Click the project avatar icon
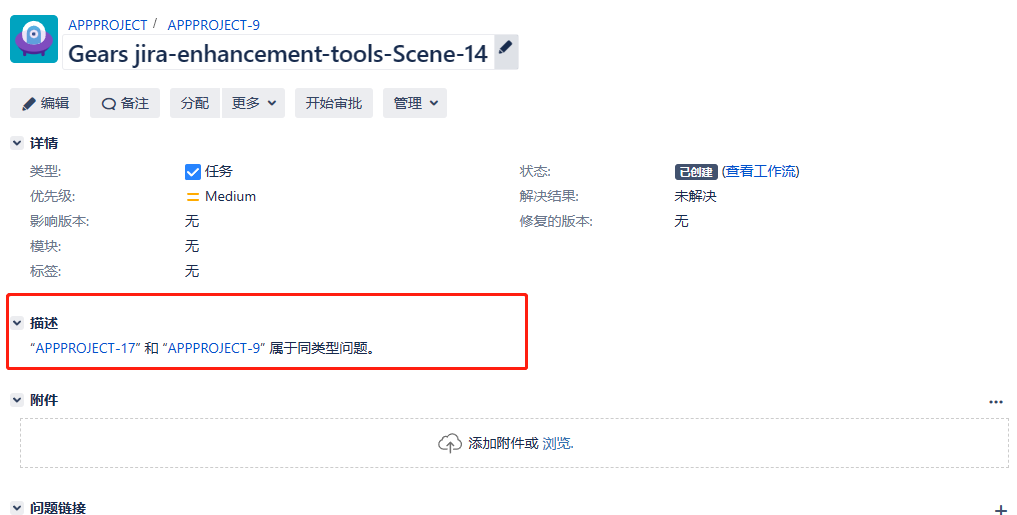Image resolution: width=1017 pixels, height=515 pixels. click(x=34, y=40)
